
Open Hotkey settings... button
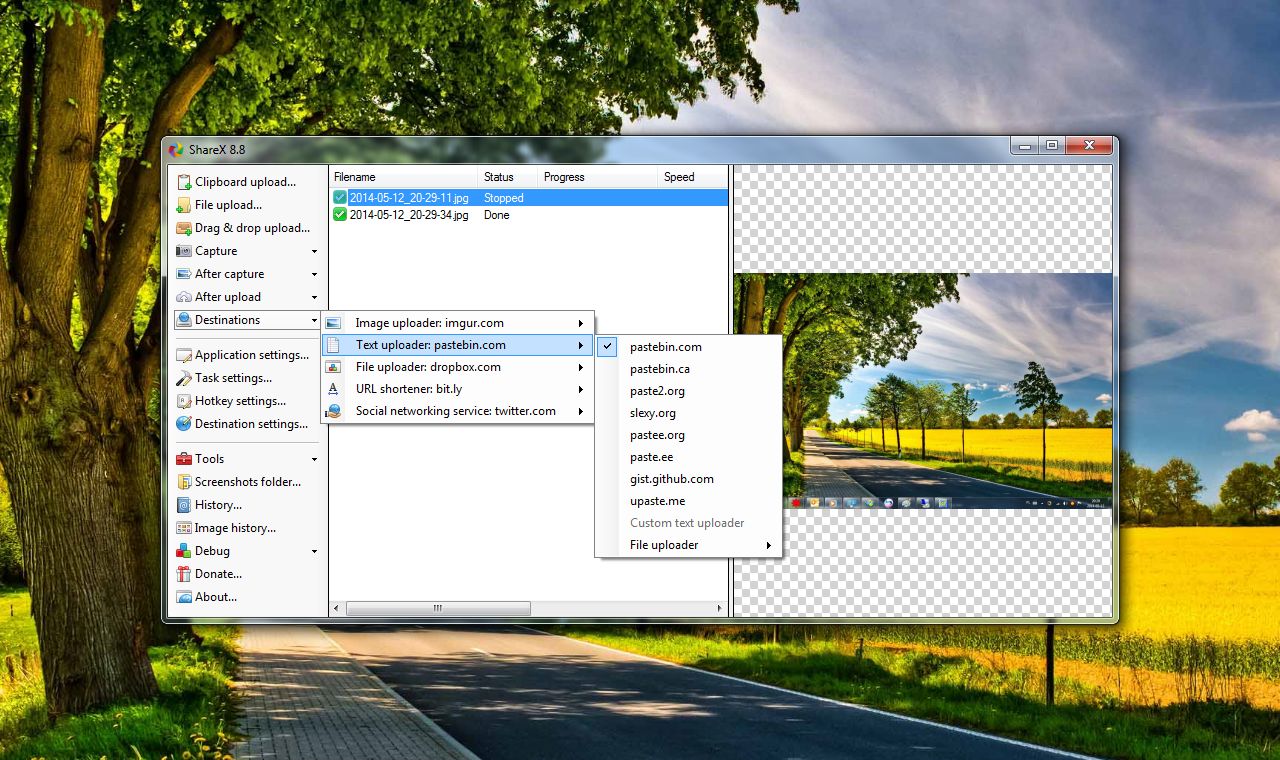(x=247, y=401)
